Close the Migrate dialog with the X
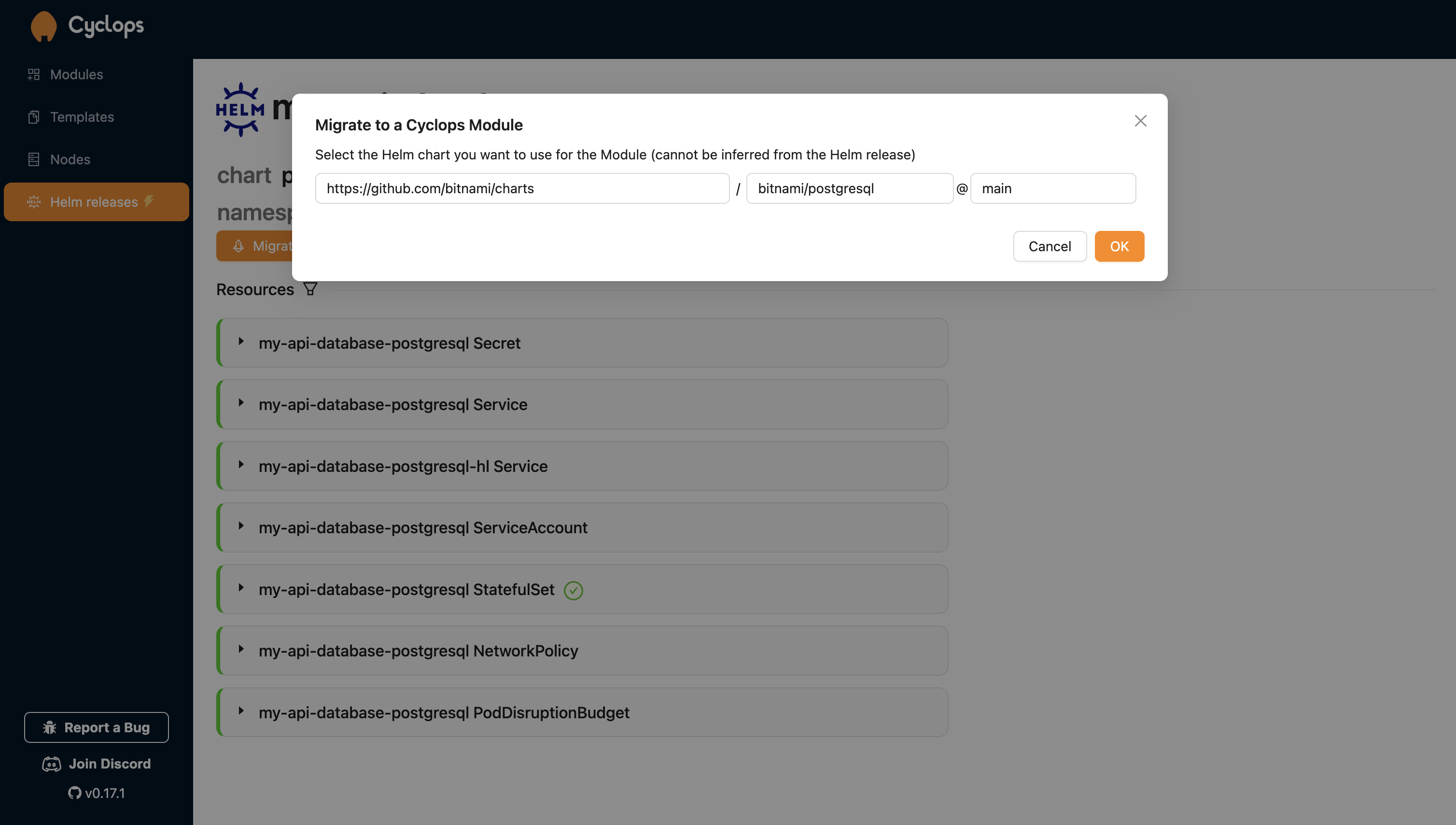 click(x=1141, y=121)
